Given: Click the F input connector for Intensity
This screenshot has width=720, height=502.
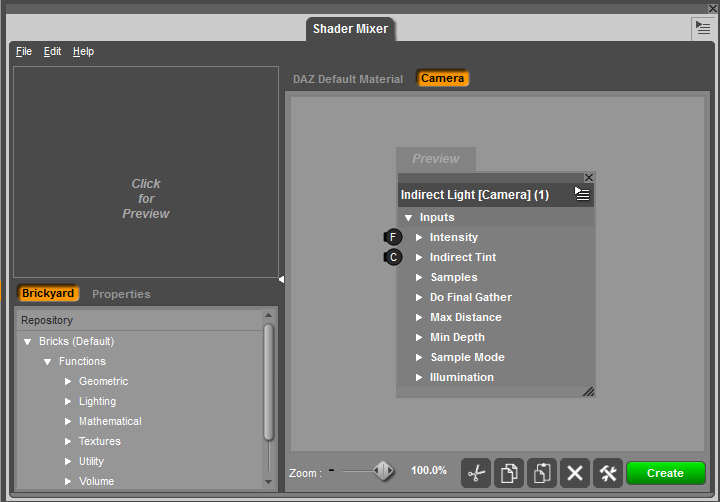Looking at the screenshot, I should coord(393,237).
